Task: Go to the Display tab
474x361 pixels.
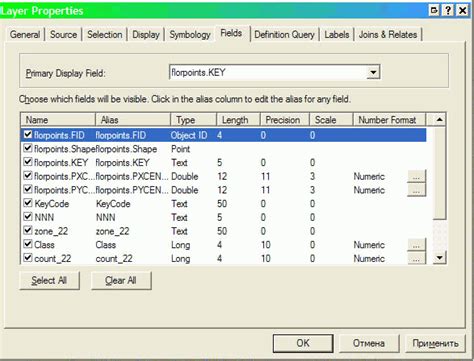Action: coord(146,34)
